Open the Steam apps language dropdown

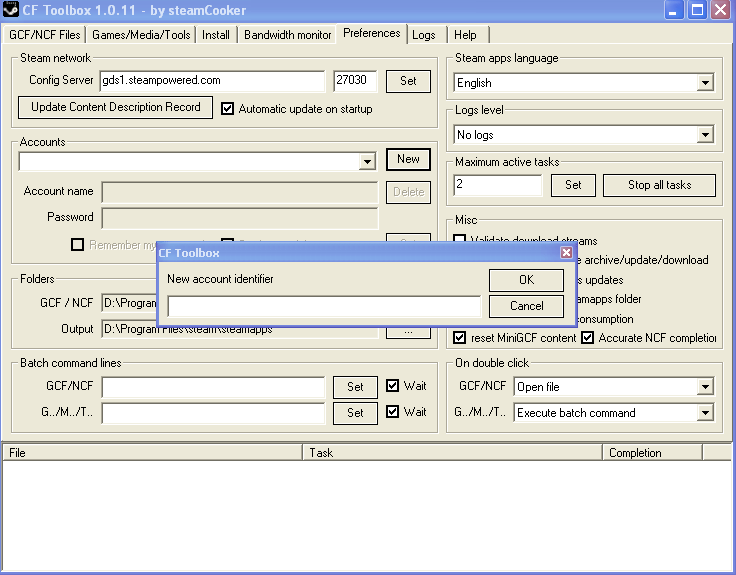[x=705, y=83]
